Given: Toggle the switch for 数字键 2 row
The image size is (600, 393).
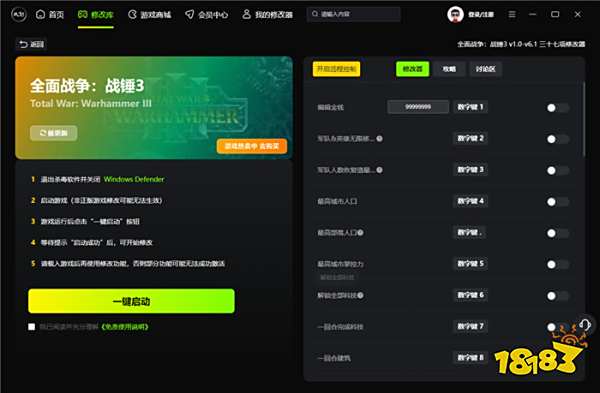Looking at the screenshot, I should 558,139.
